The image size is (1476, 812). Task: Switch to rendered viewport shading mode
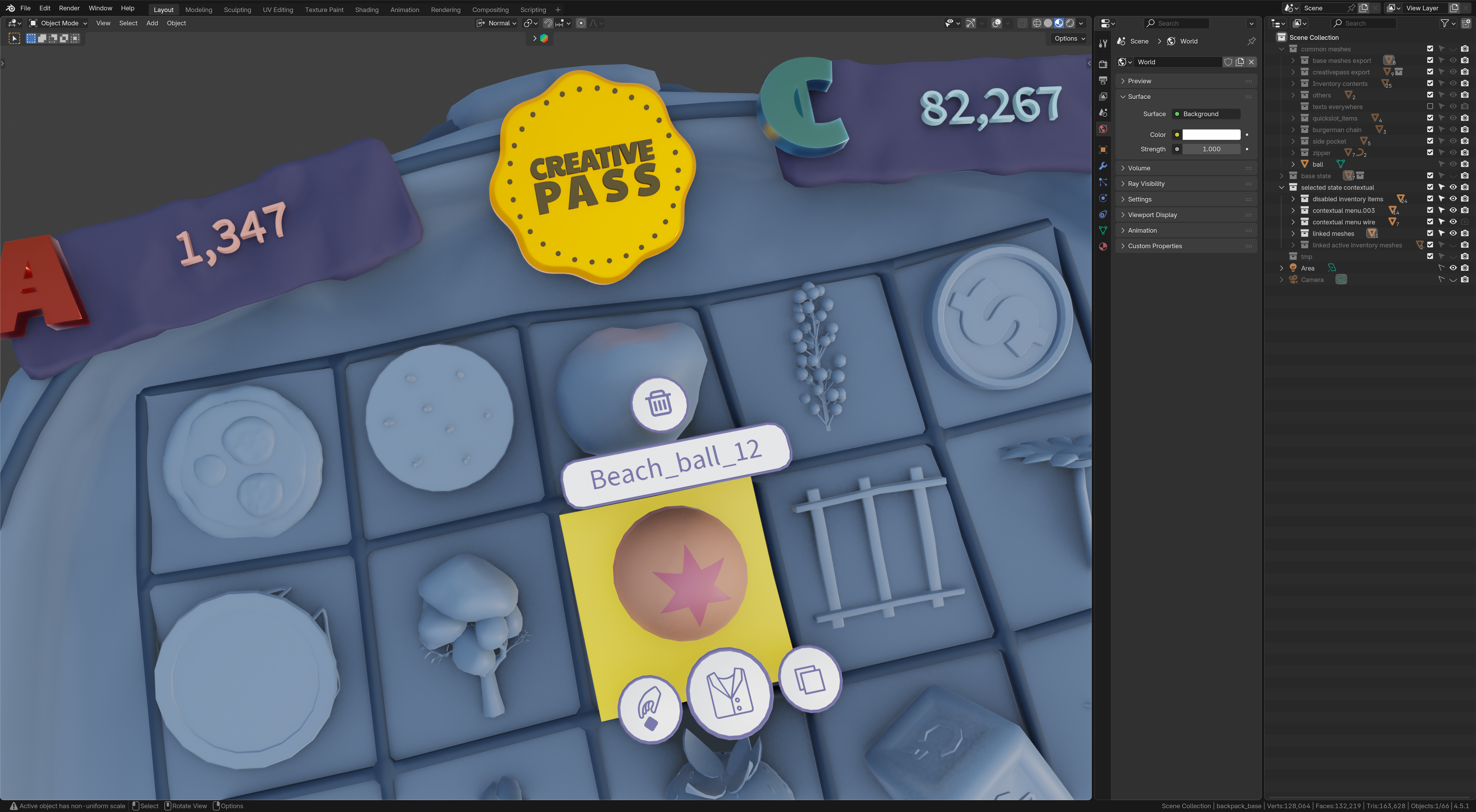(1070, 23)
